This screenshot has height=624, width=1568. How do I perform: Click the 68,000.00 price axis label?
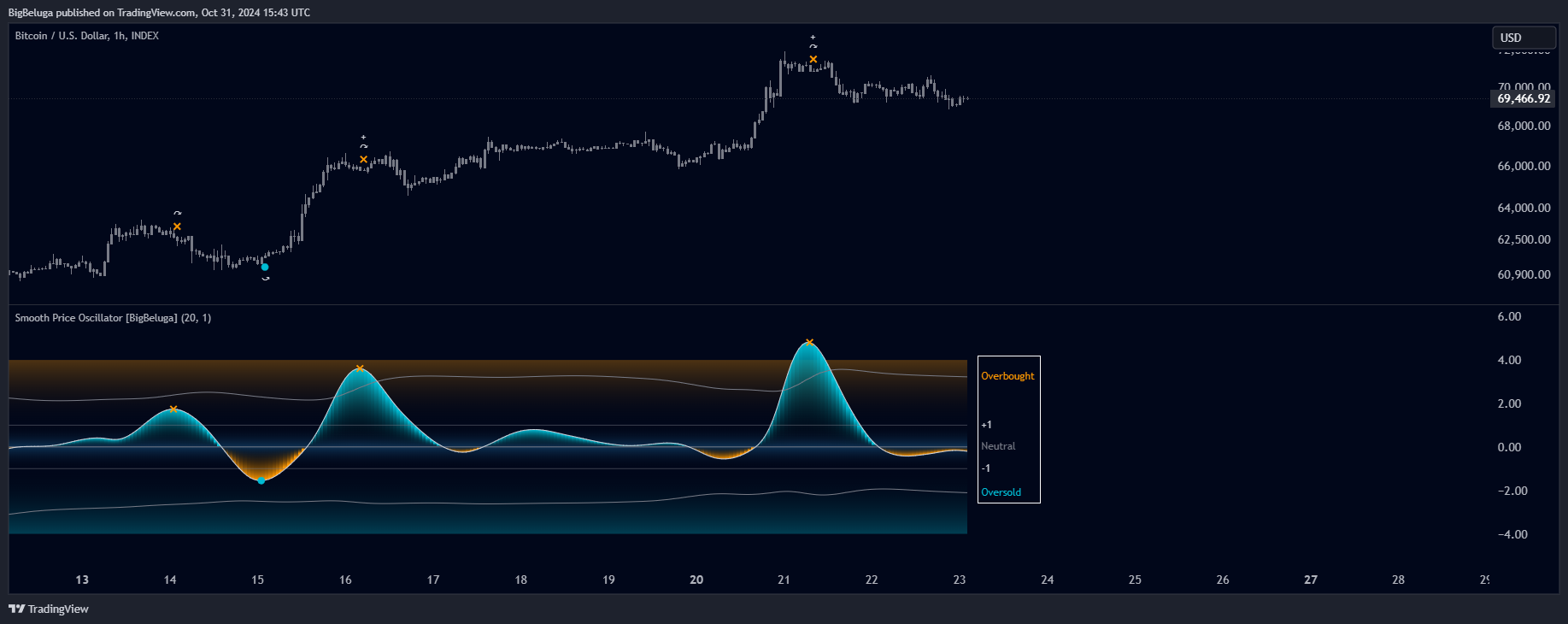(x=1524, y=126)
